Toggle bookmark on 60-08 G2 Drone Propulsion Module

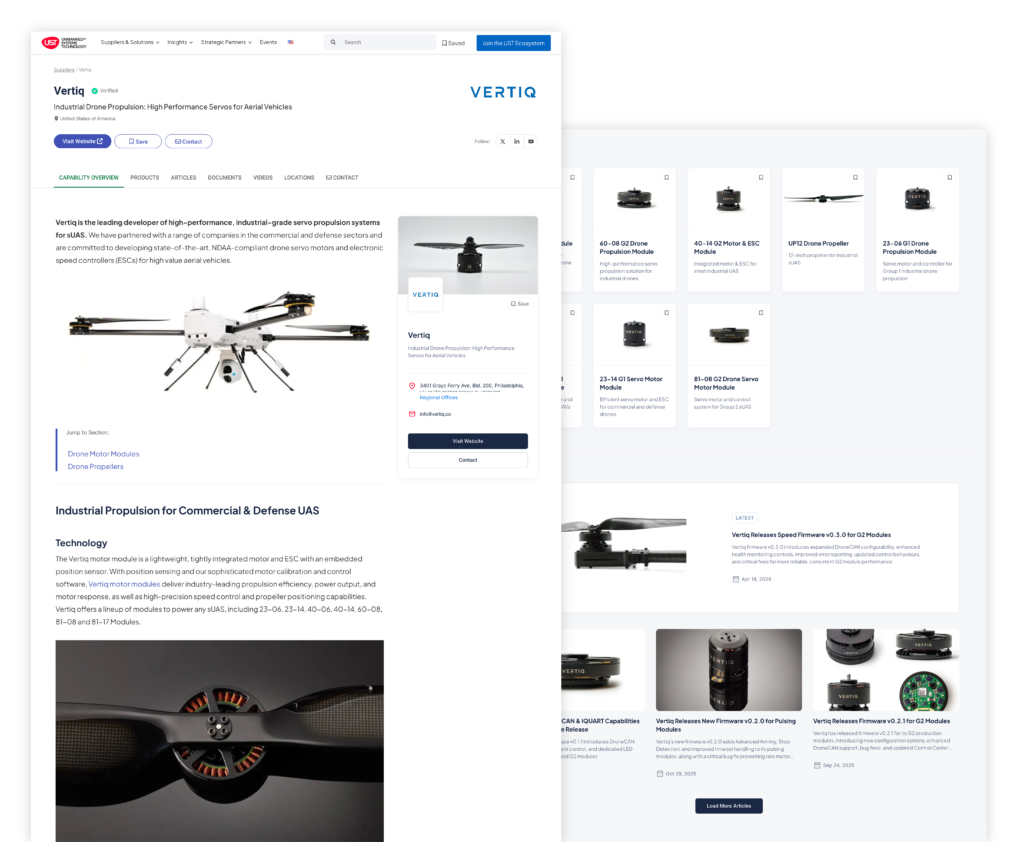(x=667, y=178)
